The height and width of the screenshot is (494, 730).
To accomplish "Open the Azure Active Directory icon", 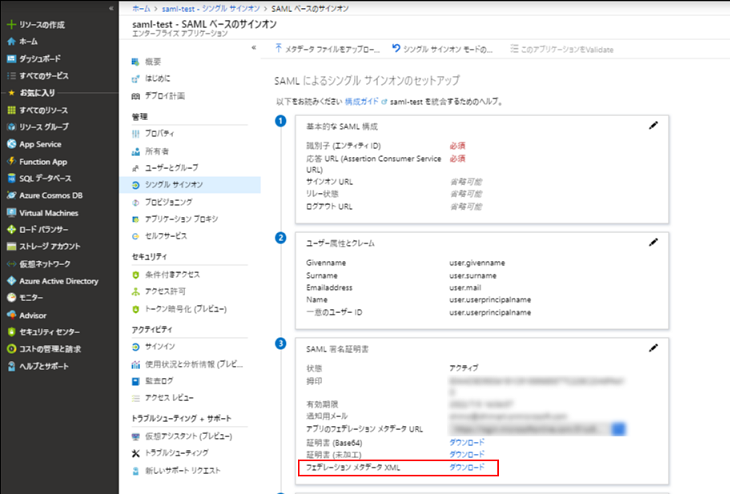I will 11,281.
